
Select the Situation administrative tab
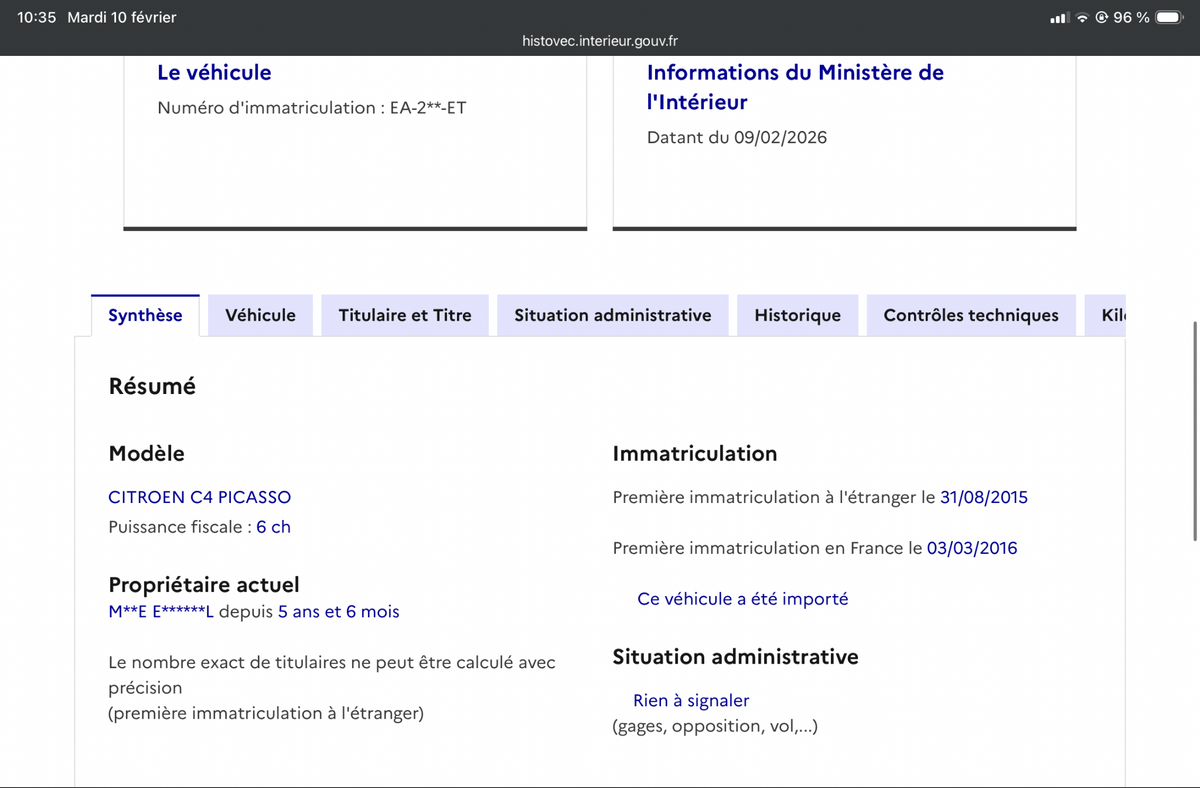click(612, 315)
